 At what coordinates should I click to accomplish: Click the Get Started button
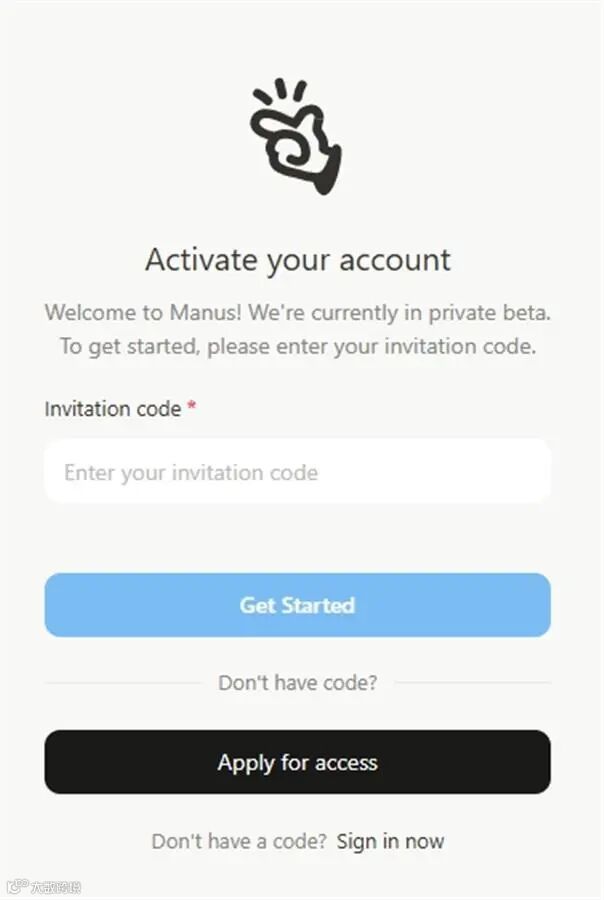297,605
